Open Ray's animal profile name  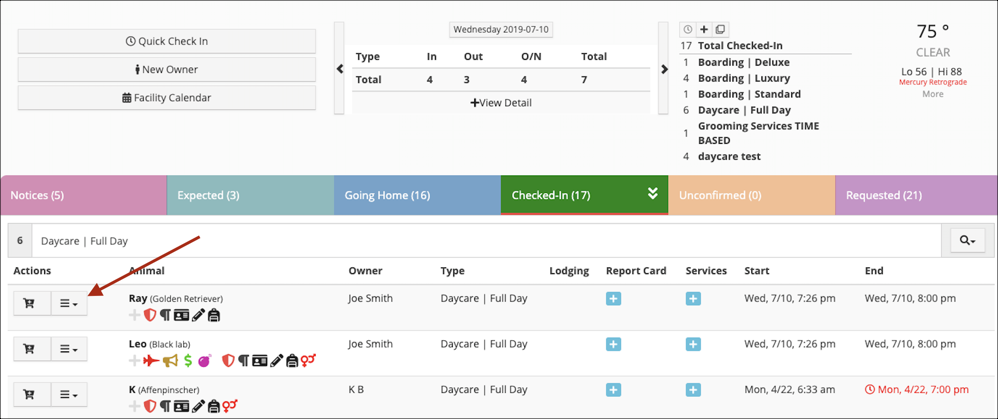(137, 298)
